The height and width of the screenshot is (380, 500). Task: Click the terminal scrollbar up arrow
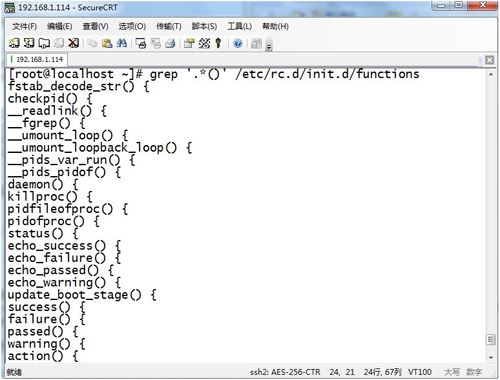click(491, 75)
